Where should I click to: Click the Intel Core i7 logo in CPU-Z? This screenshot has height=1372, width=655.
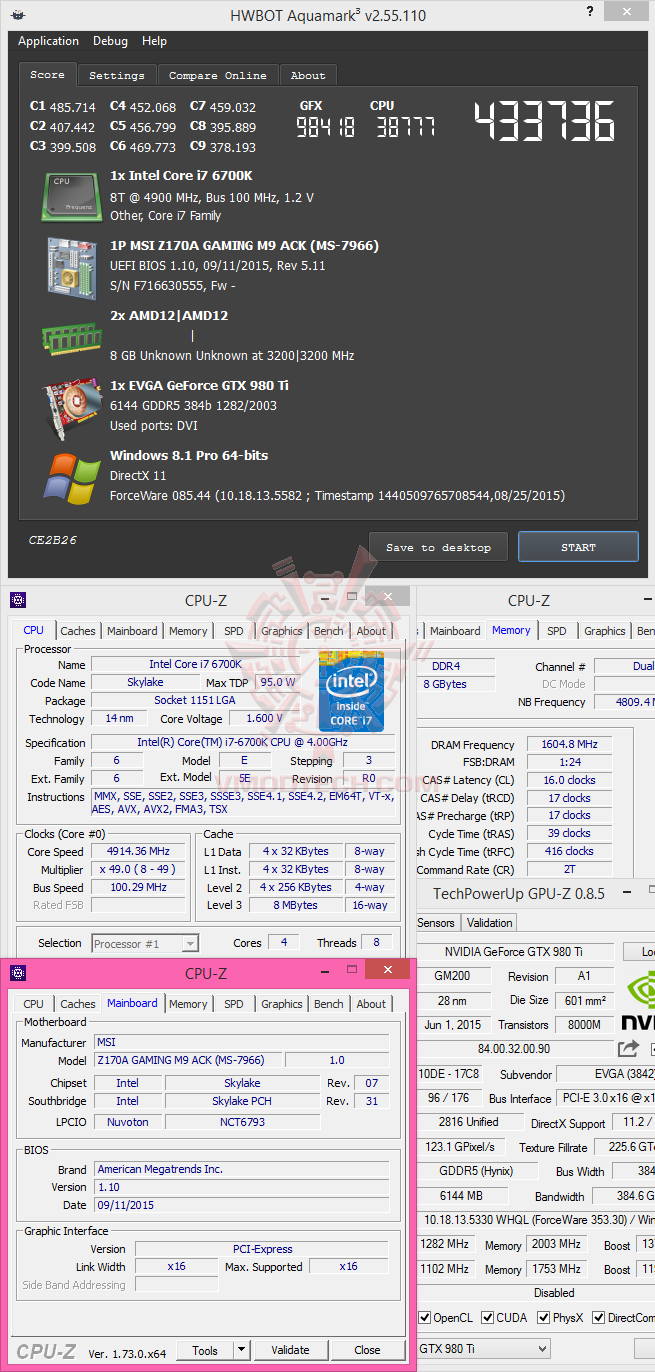(x=351, y=692)
